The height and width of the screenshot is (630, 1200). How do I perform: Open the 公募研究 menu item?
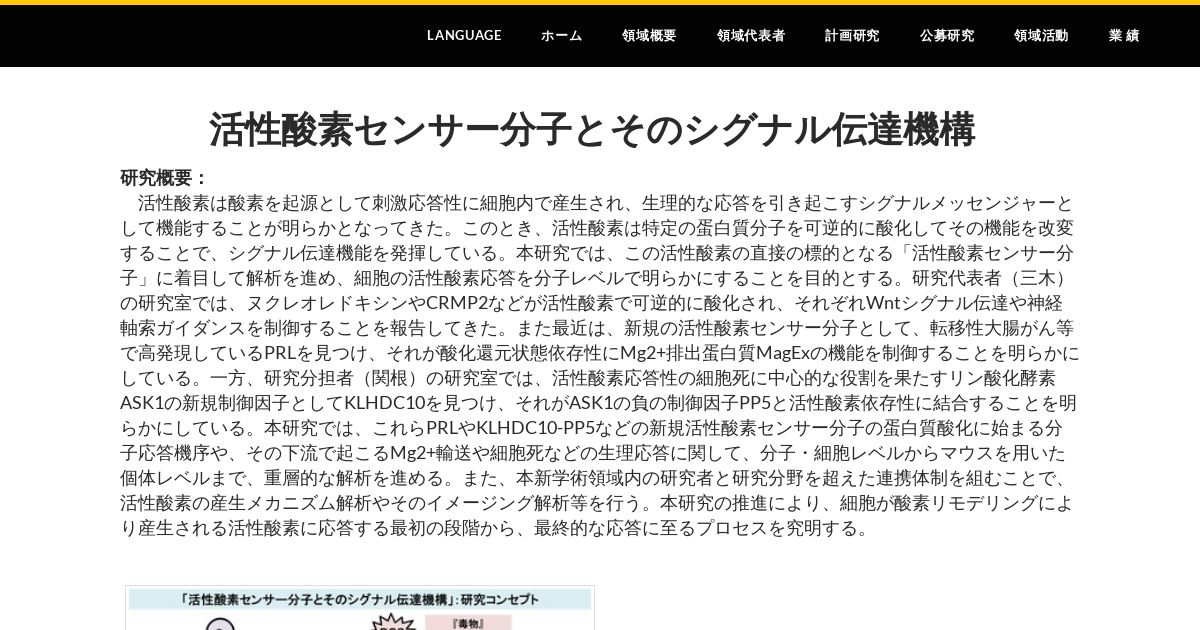pyautogui.click(x=947, y=36)
